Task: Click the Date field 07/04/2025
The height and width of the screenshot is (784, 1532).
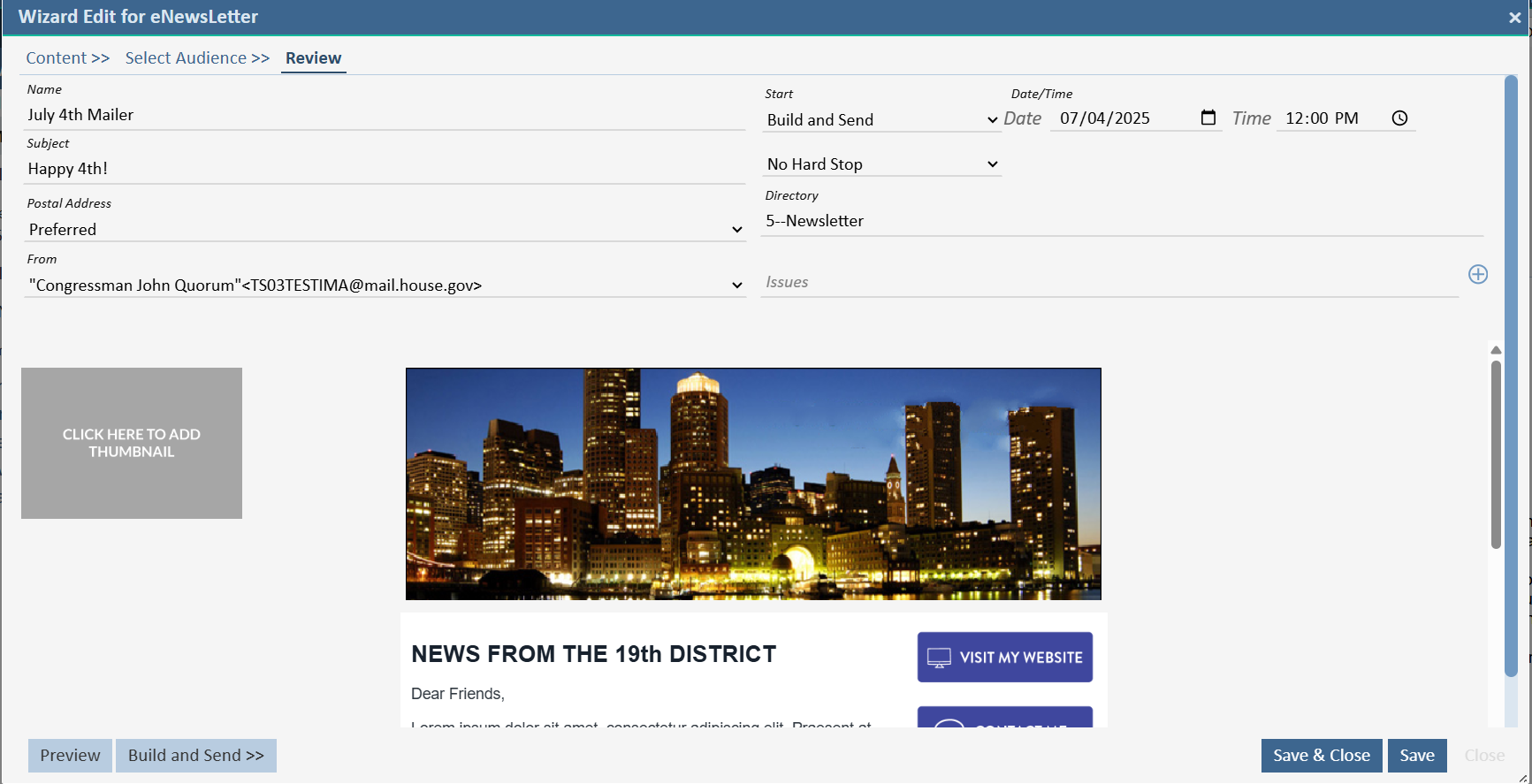Action: click(x=1136, y=118)
